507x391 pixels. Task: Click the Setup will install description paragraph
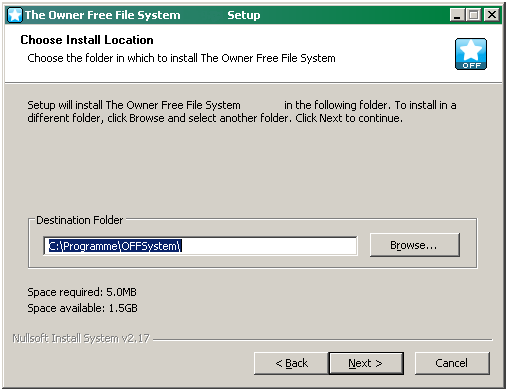(x=242, y=111)
